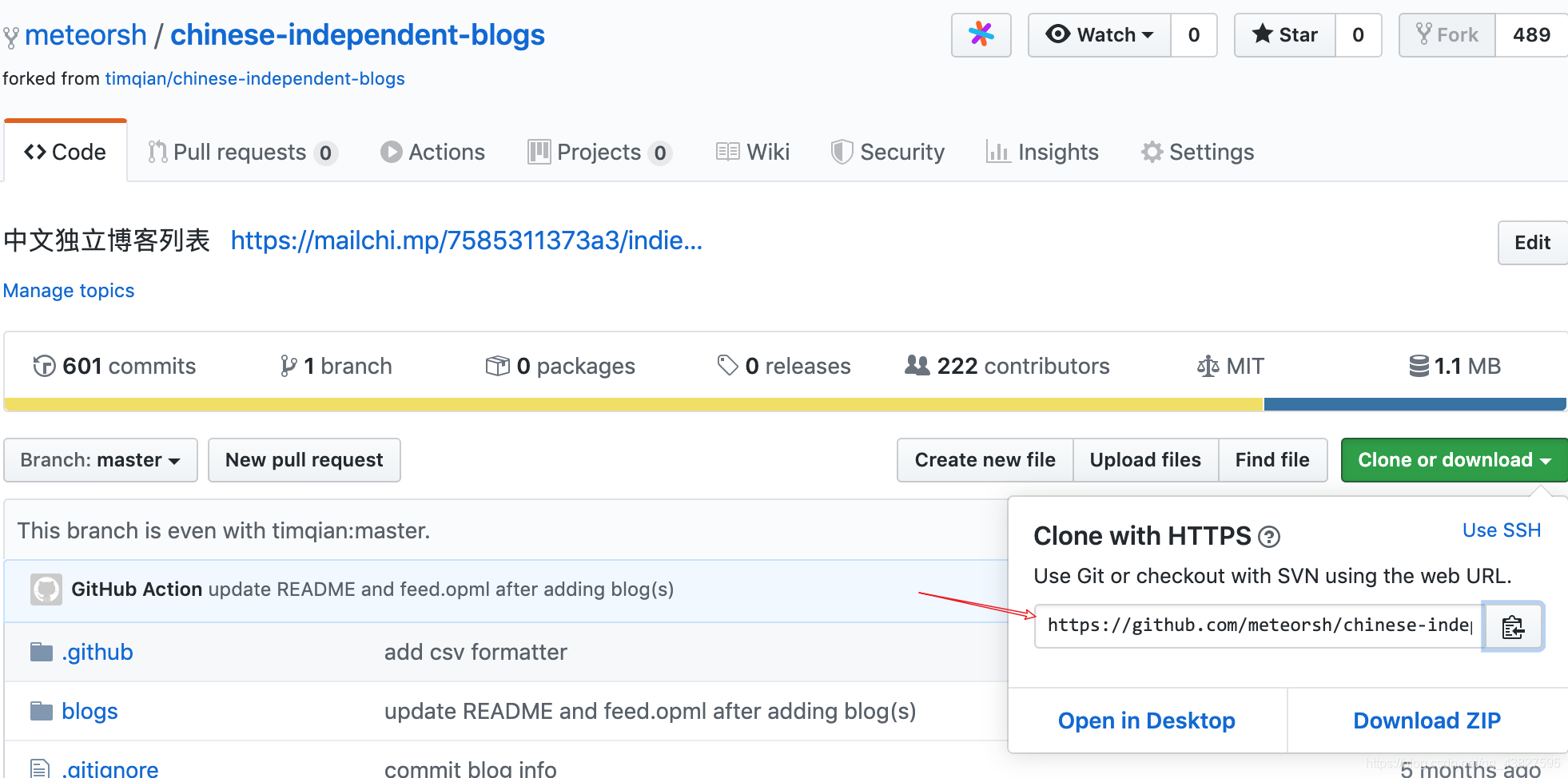Open the mailchi.mp website link
Viewport: 1568px width, 778px height.
pos(467,240)
